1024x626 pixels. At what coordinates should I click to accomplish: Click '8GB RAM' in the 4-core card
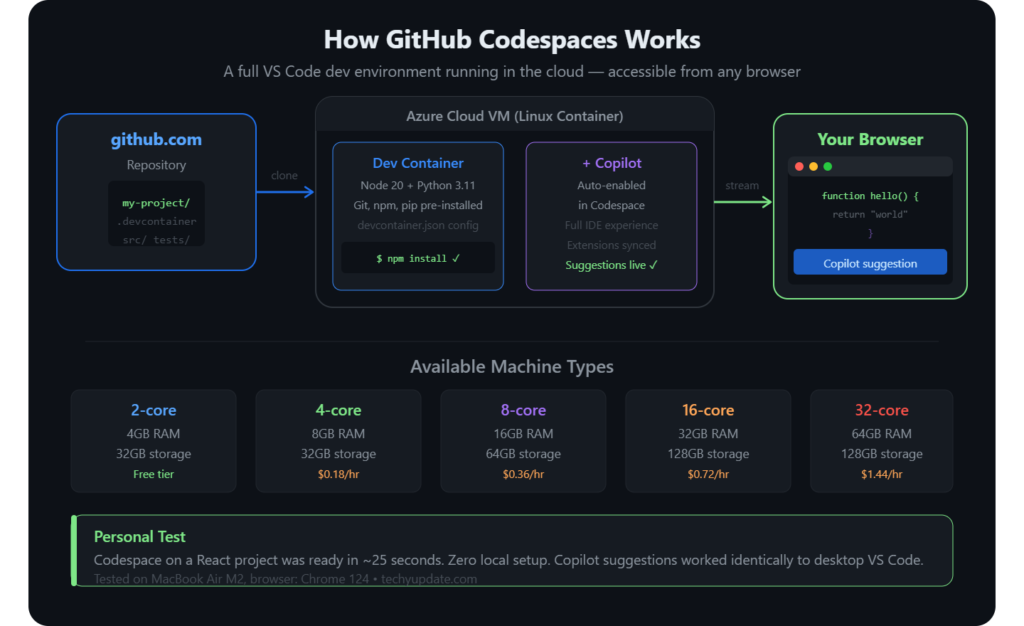pyautogui.click(x=338, y=433)
